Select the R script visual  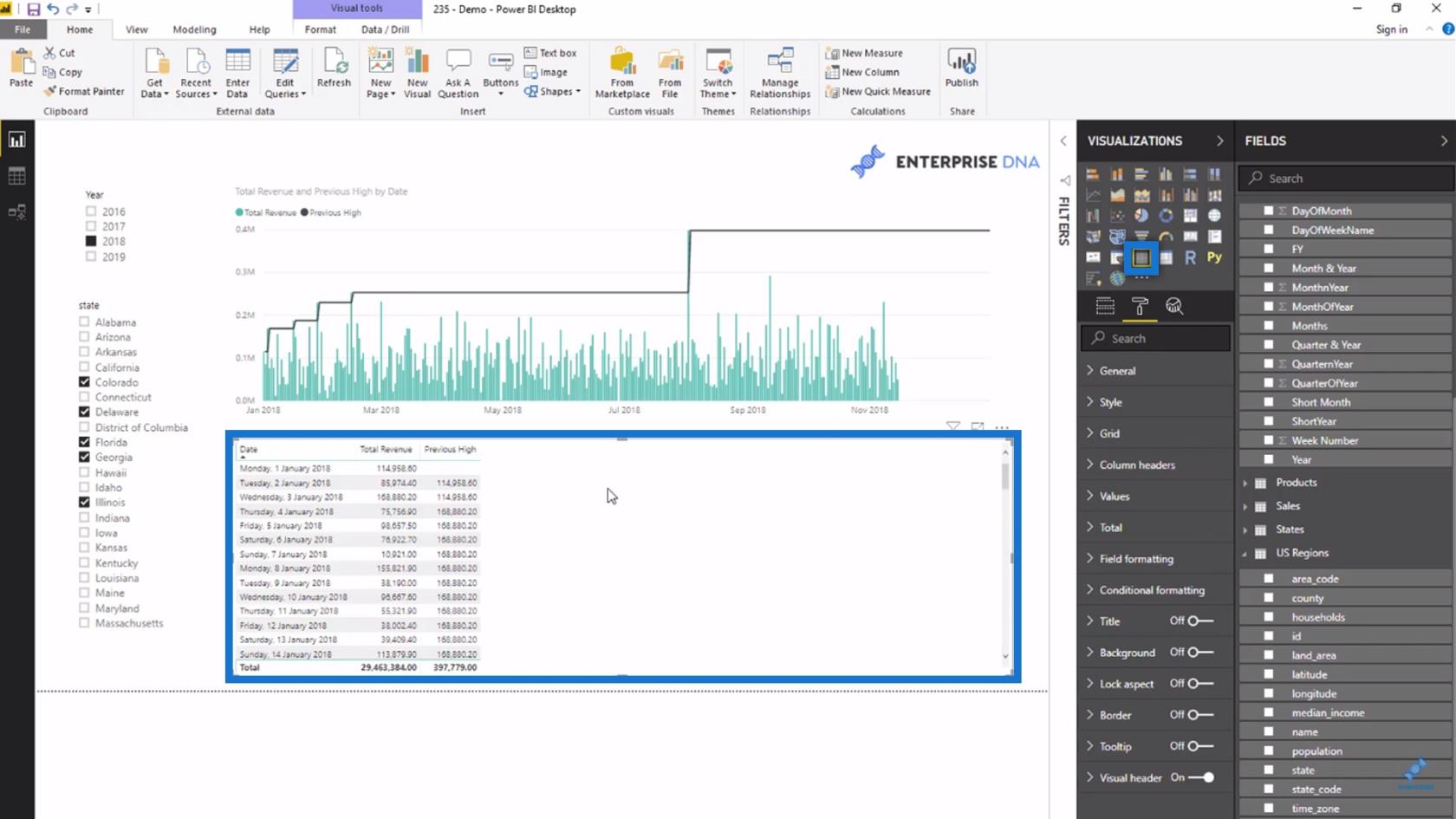[1190, 257]
